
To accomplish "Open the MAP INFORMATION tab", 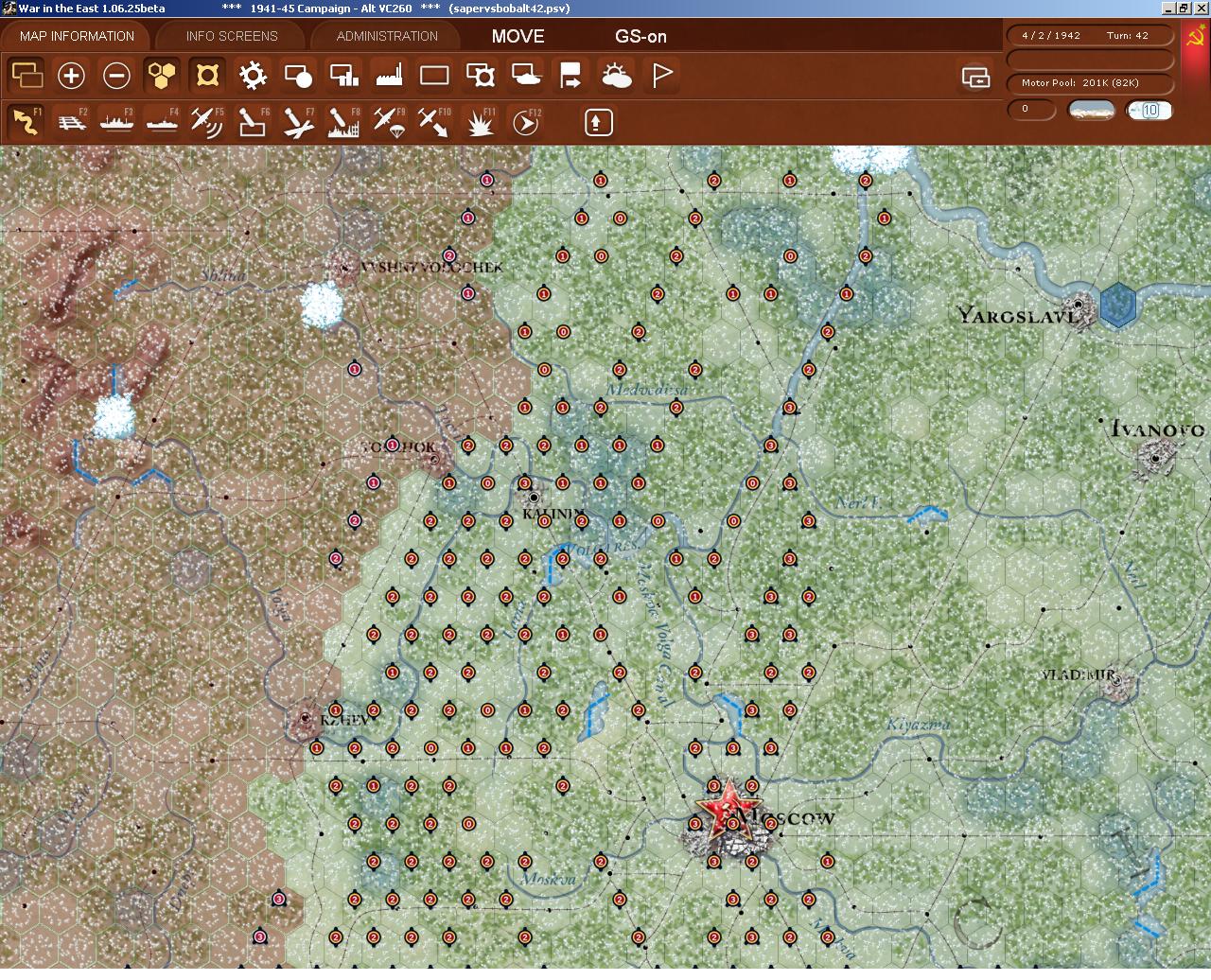I will 77,36.
